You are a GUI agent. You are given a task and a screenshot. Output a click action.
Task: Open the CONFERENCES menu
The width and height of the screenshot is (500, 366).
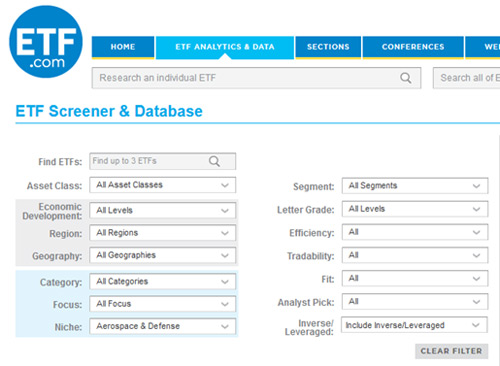point(413,47)
